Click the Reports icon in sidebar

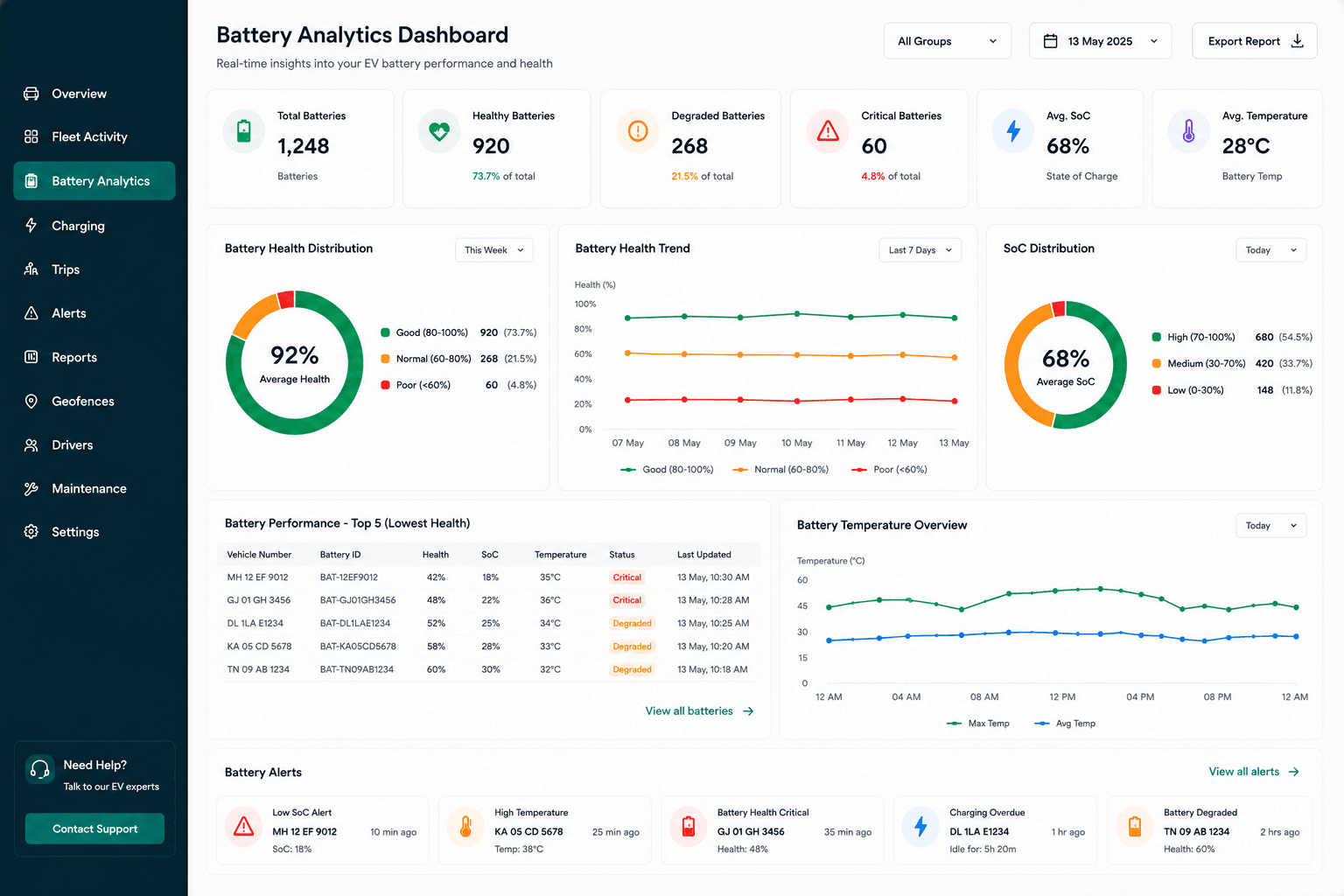click(x=31, y=357)
